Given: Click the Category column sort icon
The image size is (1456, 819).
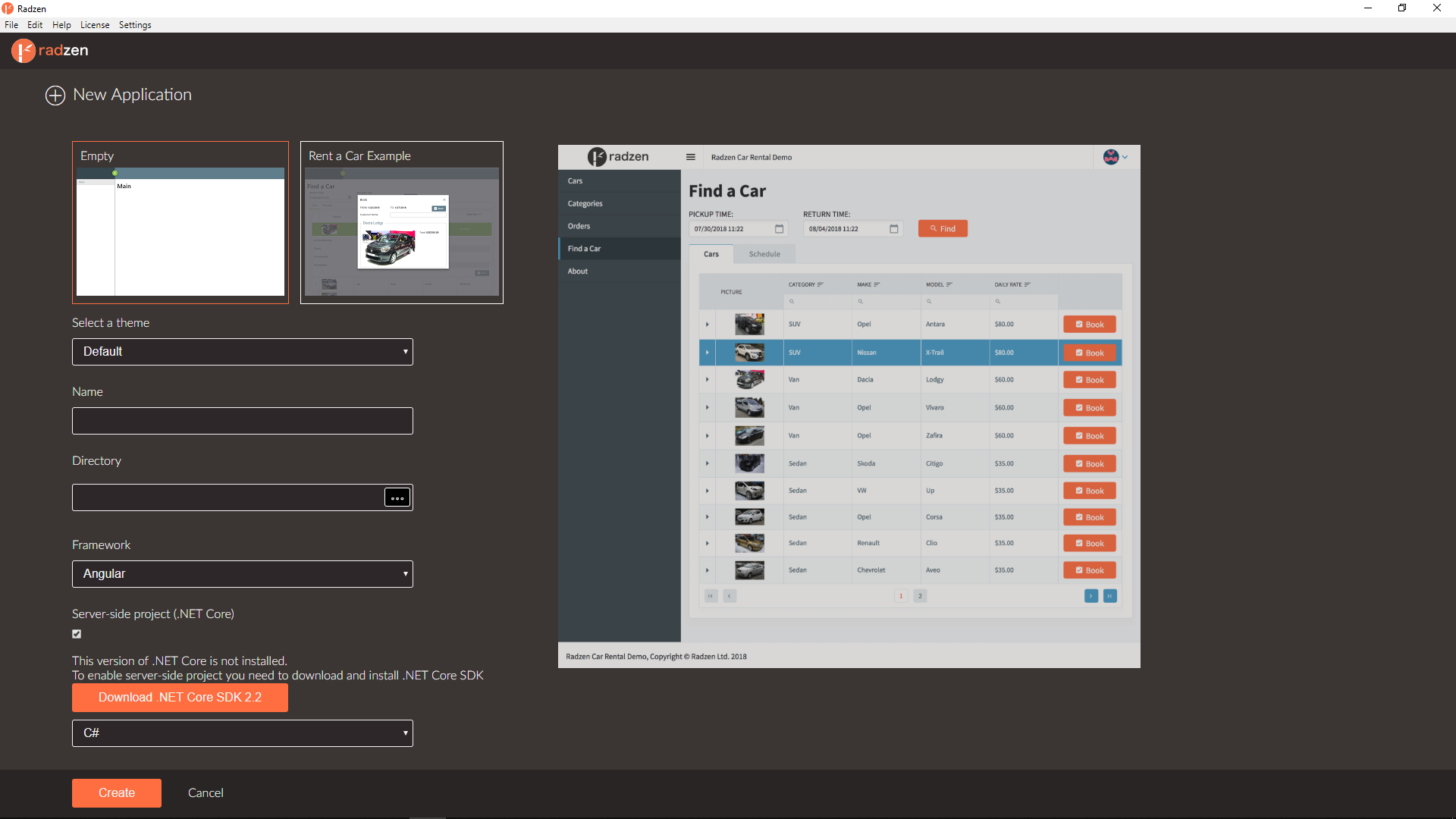Looking at the screenshot, I should pos(821,285).
